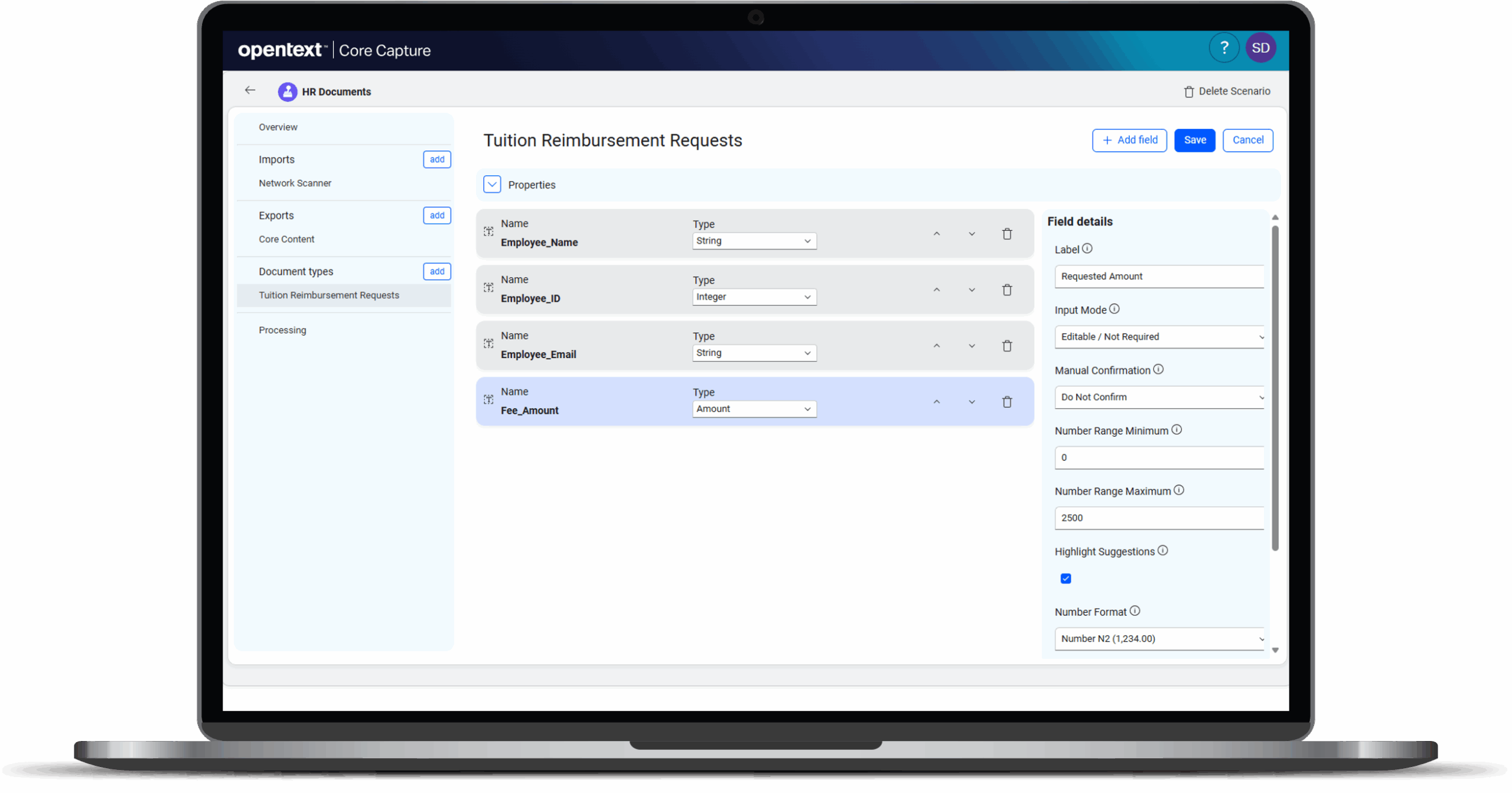Click the Employee_Email field type icon
The height and width of the screenshot is (793, 1512).
point(488,344)
